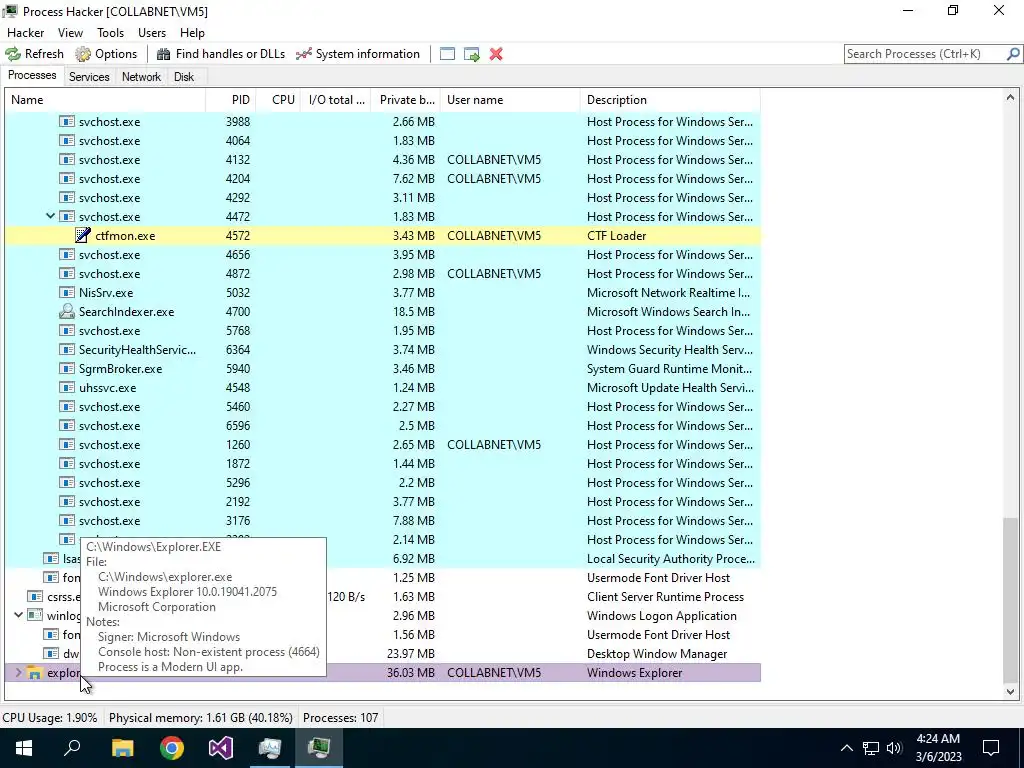This screenshot has height=768, width=1024.
Task: Open Find handles or DLLs
Action: tap(221, 54)
